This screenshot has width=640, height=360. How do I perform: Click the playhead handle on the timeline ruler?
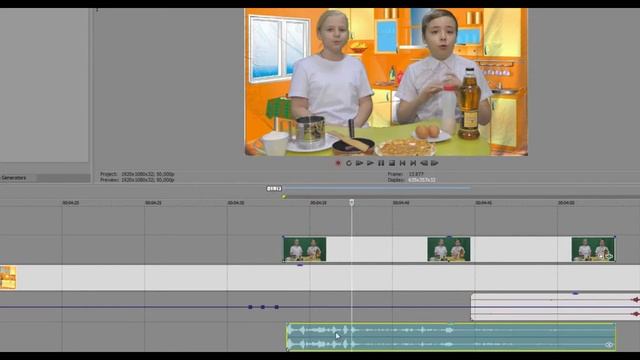(x=352, y=202)
